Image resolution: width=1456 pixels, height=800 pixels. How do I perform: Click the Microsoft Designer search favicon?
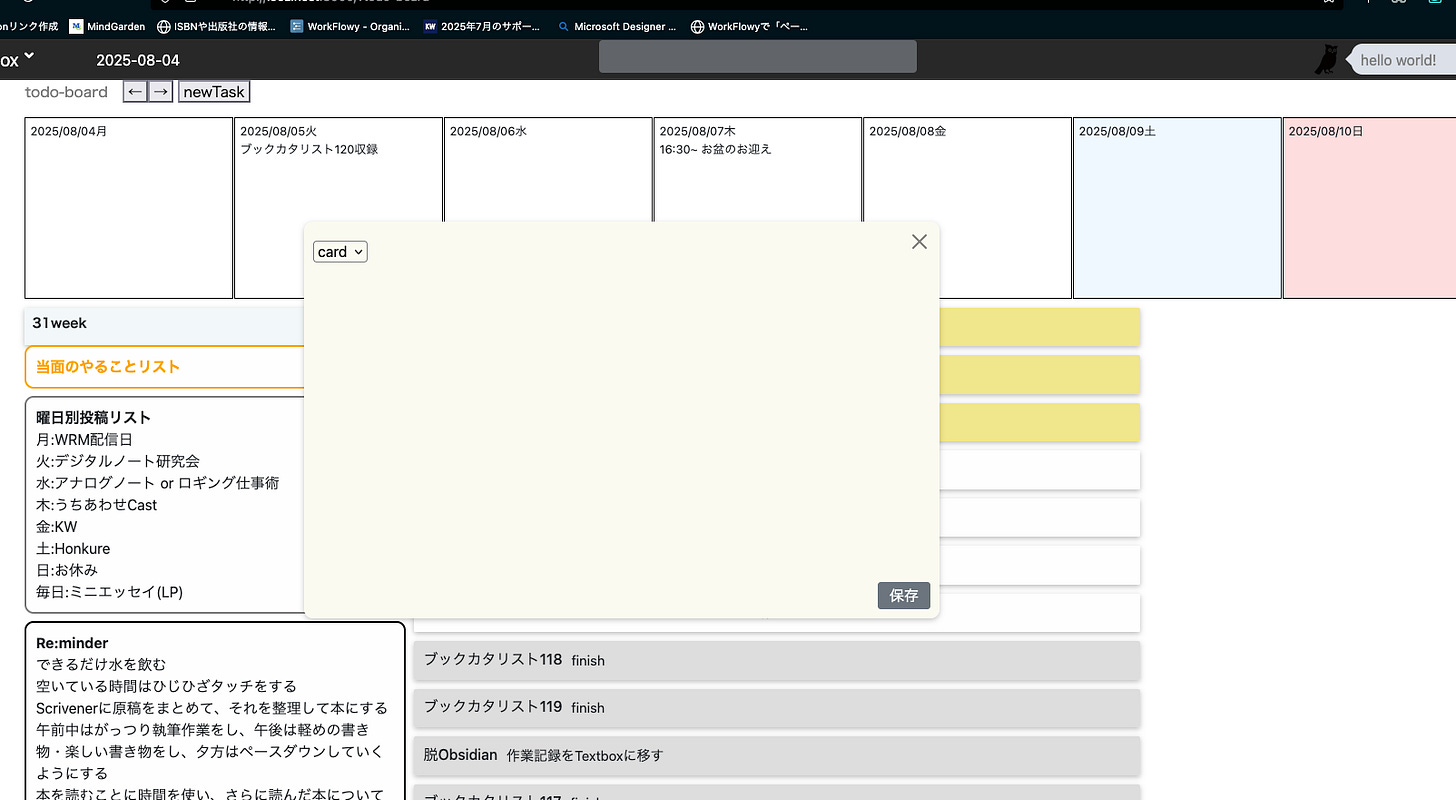tap(564, 27)
